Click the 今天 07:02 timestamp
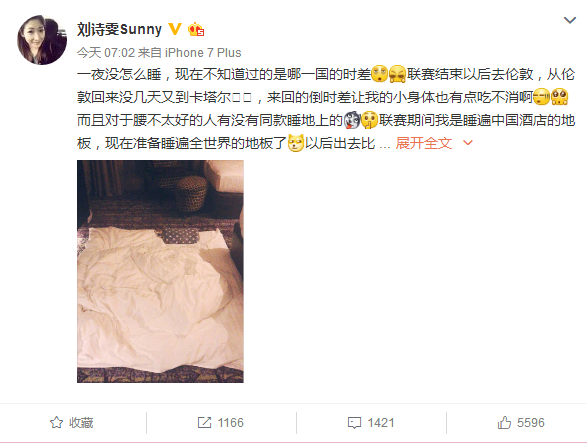This screenshot has width=587, height=443. (106, 53)
